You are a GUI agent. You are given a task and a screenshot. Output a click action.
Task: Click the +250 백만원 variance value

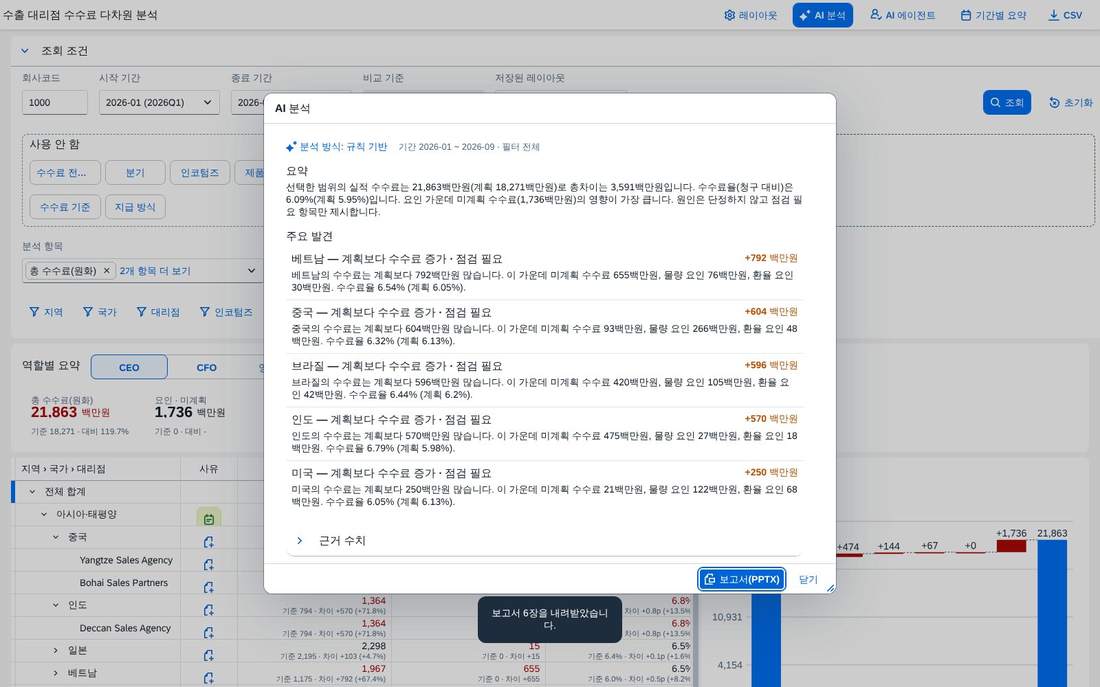(771, 473)
